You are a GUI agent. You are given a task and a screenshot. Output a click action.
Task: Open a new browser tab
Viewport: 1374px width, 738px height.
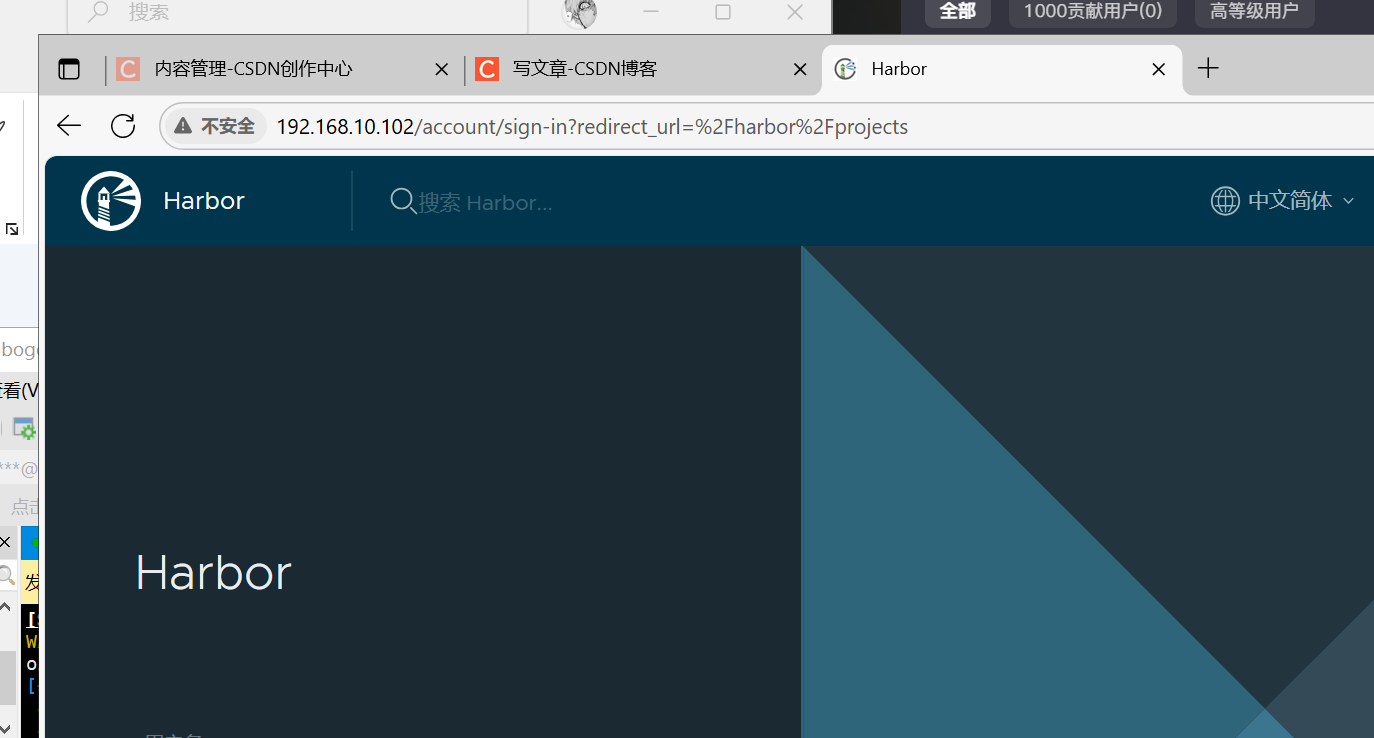click(1208, 68)
